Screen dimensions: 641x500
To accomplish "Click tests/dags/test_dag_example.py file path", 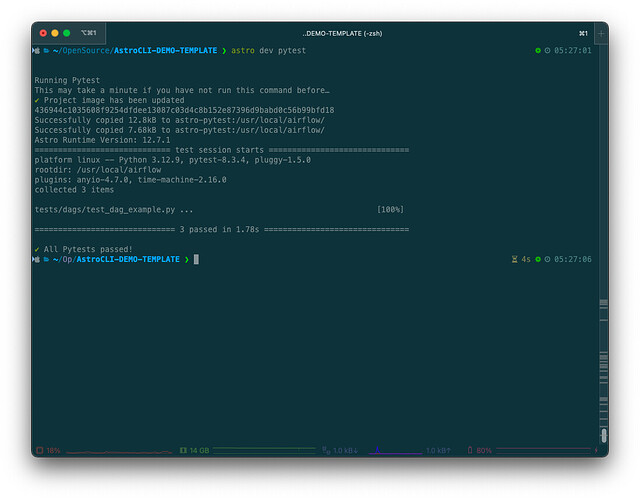I will point(105,210).
